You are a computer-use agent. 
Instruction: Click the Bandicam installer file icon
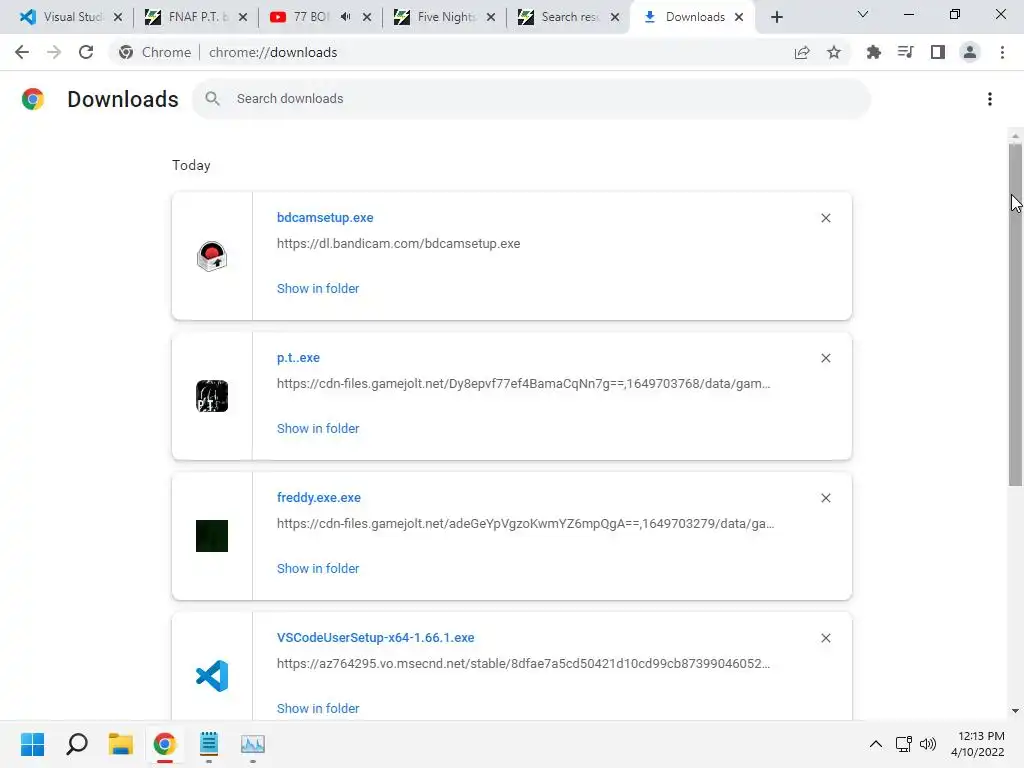pos(212,256)
